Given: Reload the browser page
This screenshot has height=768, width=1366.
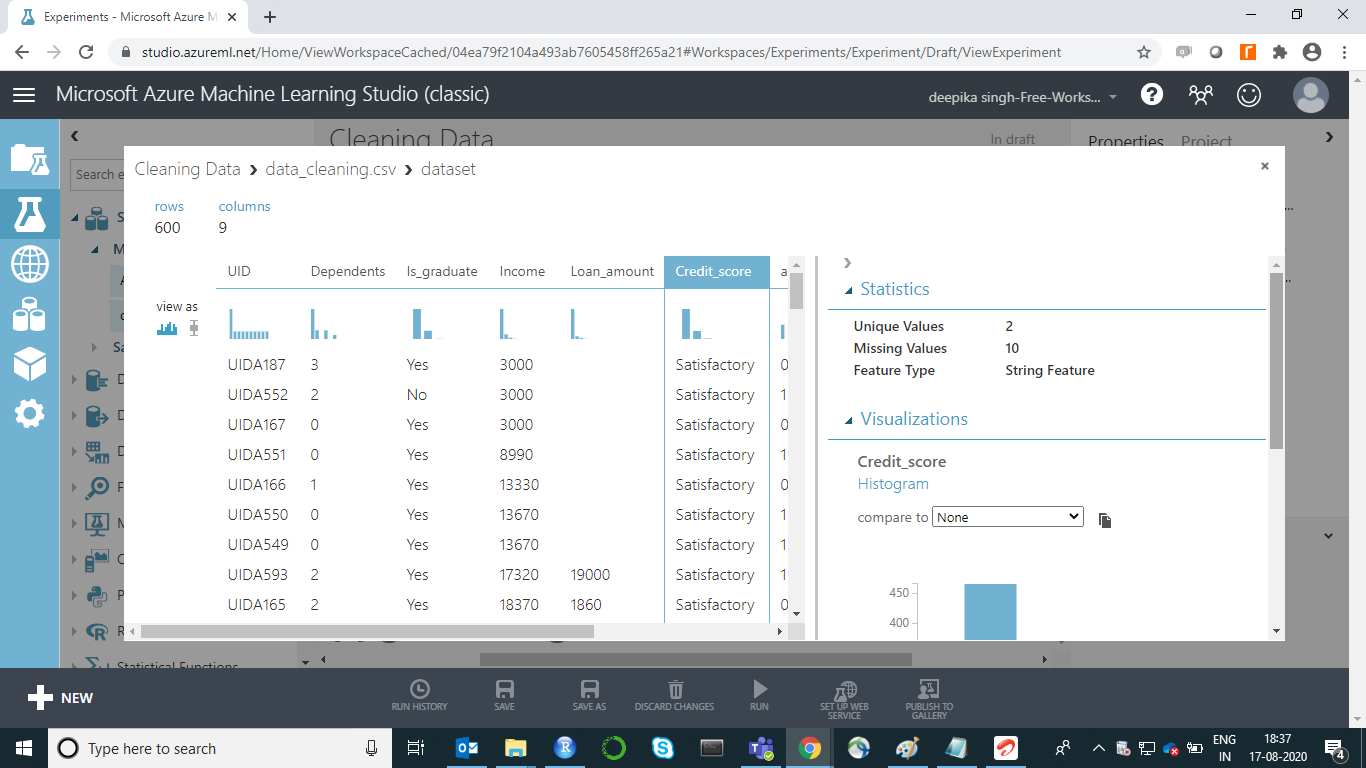Looking at the screenshot, I should tap(86, 52).
